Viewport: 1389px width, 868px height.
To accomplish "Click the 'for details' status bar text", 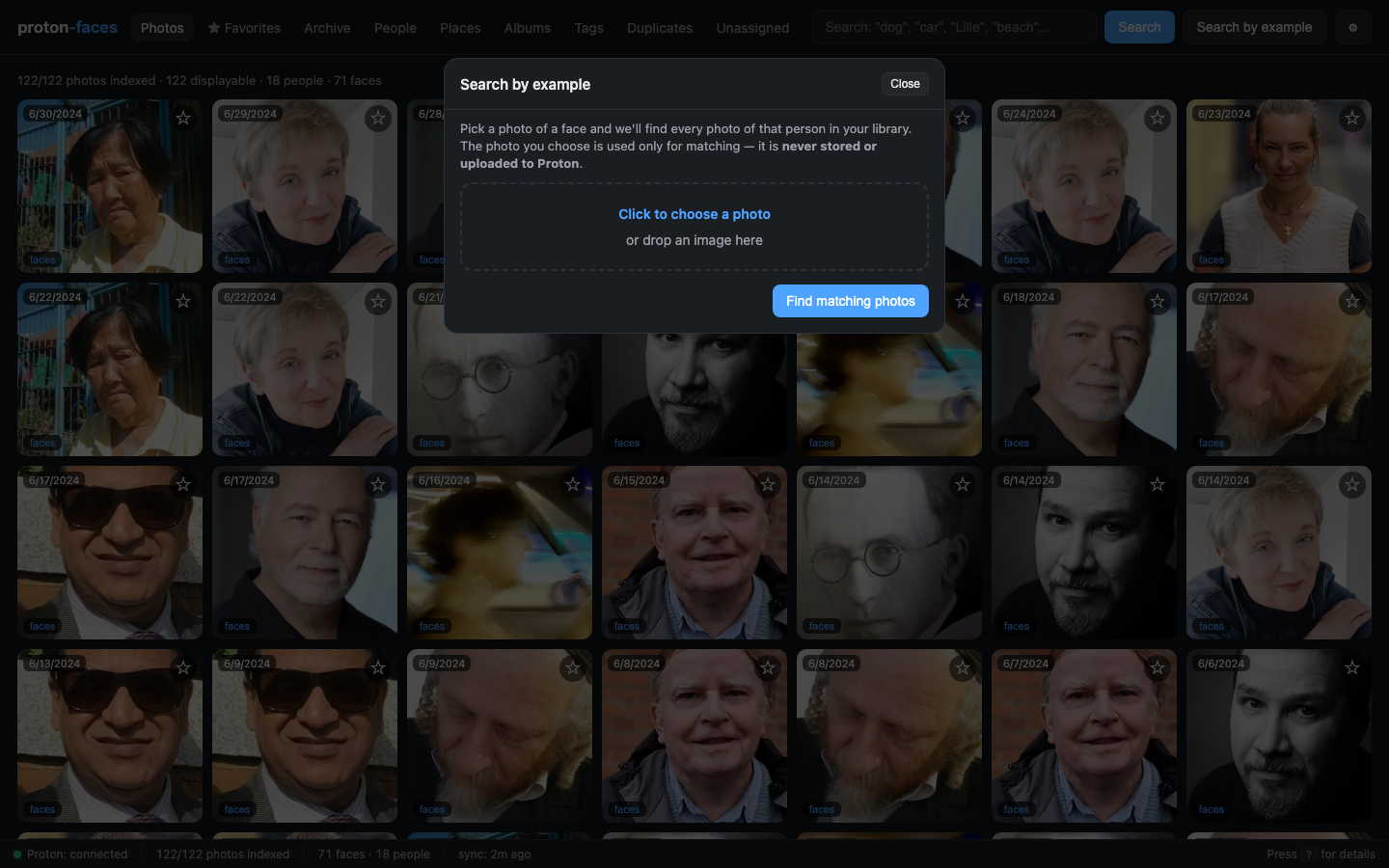I will coord(1348,854).
